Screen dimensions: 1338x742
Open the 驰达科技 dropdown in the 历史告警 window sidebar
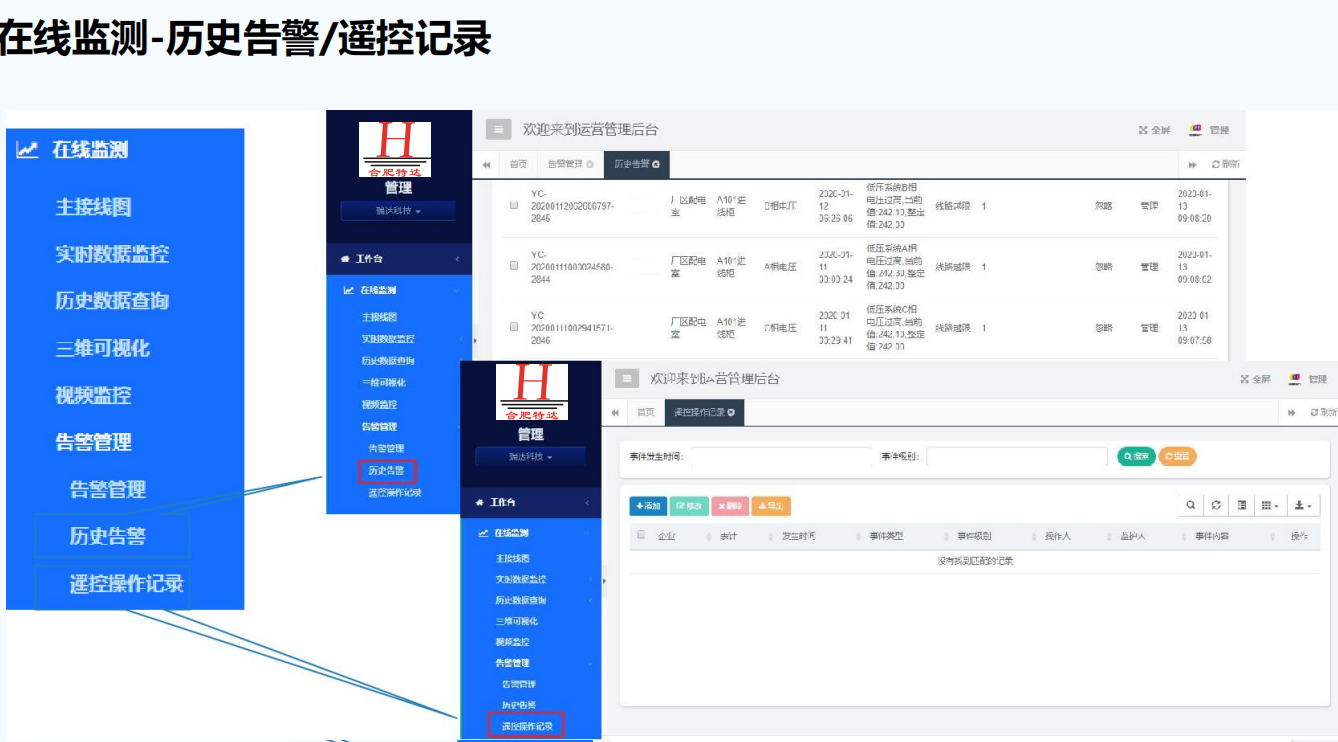pos(397,211)
